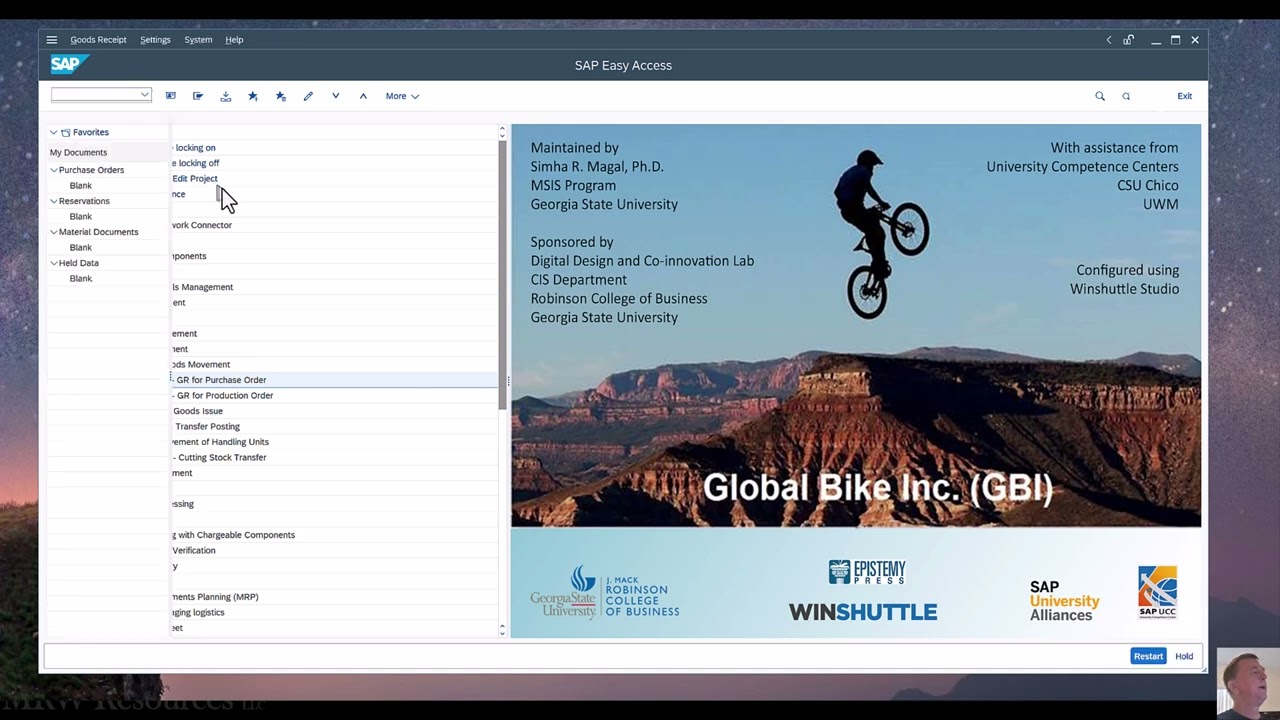Image resolution: width=1280 pixels, height=720 pixels.
Task: Collapse the Reservations node
Action: (x=54, y=201)
